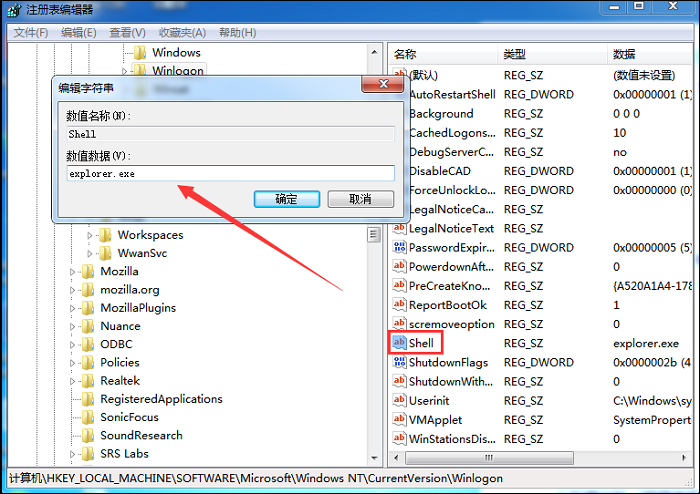700x494 pixels.
Task: Click the MozillaPlugins folder icon
Action: 88,308
